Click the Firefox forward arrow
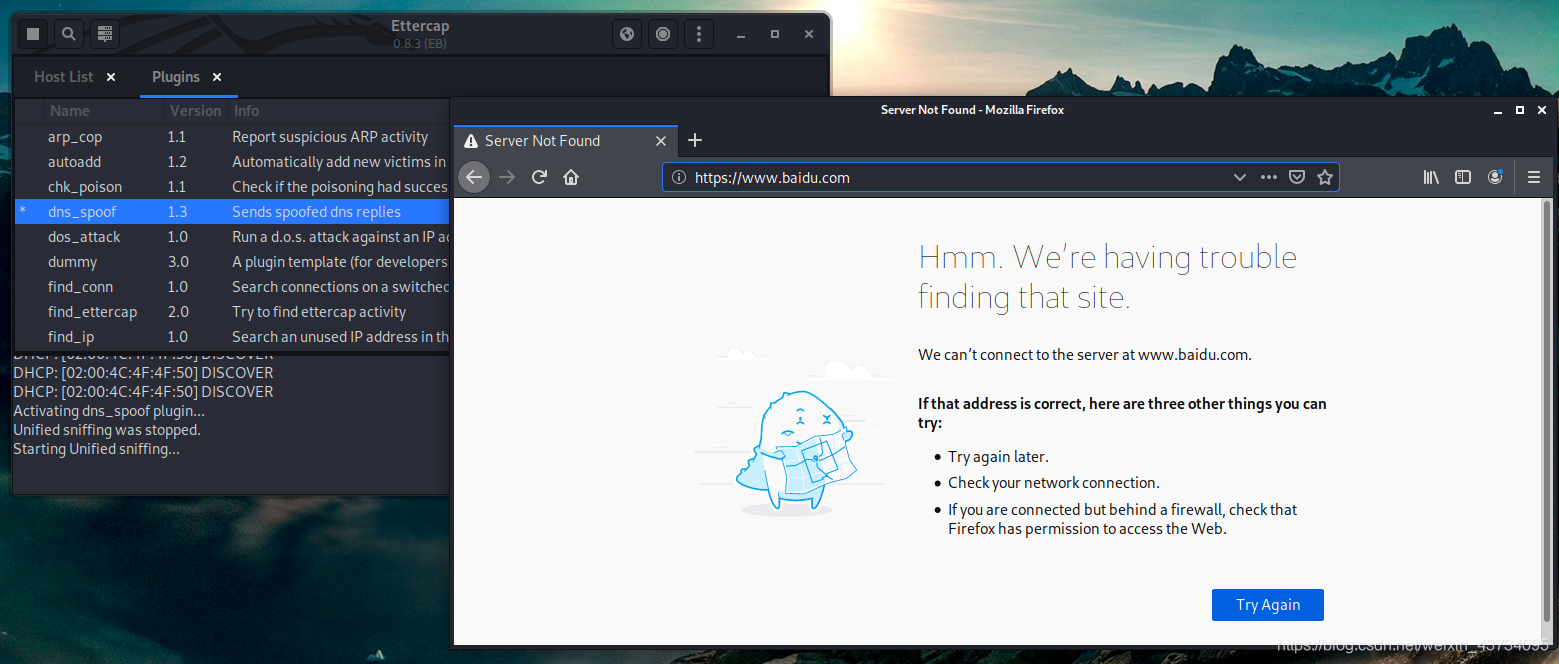 point(507,177)
